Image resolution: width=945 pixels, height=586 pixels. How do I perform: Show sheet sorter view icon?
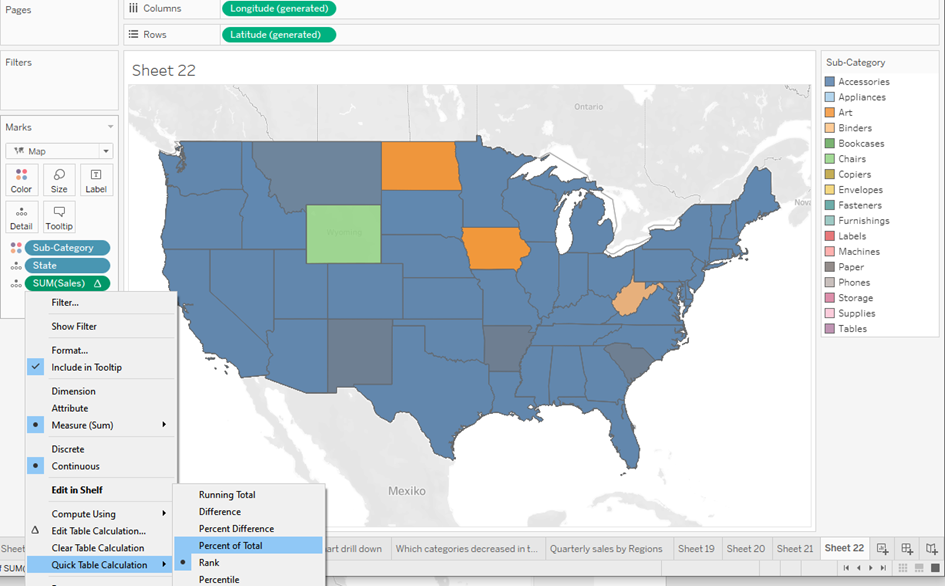coord(903,568)
